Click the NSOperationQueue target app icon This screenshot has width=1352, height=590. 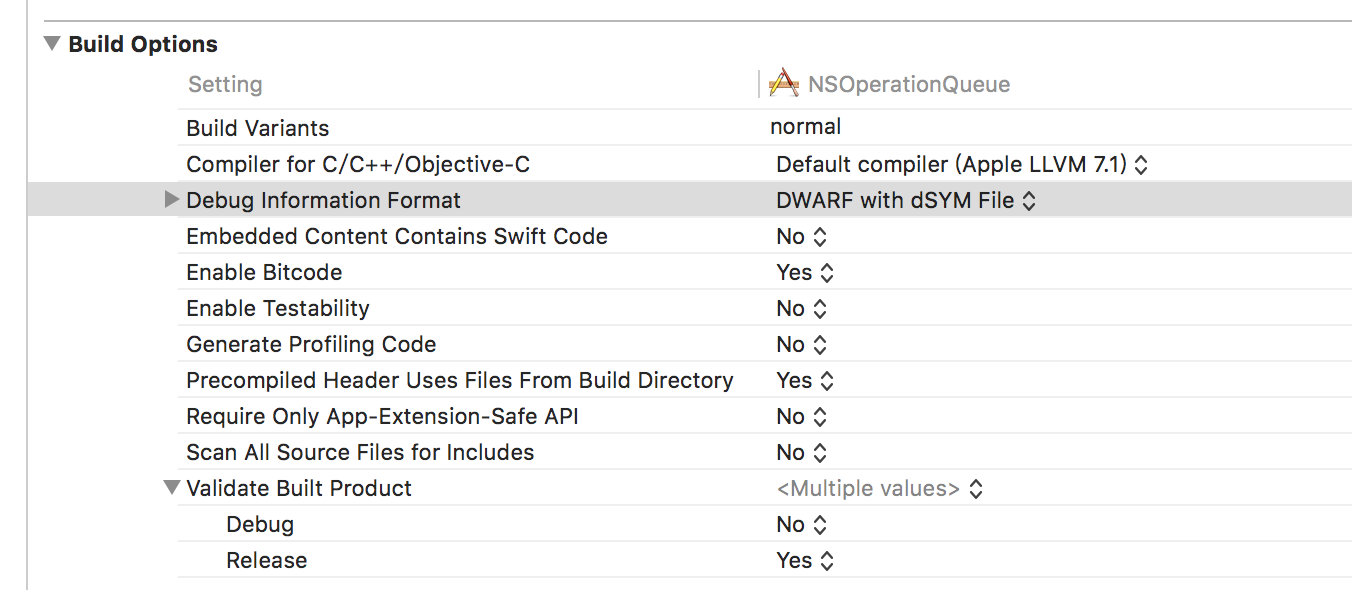click(784, 84)
